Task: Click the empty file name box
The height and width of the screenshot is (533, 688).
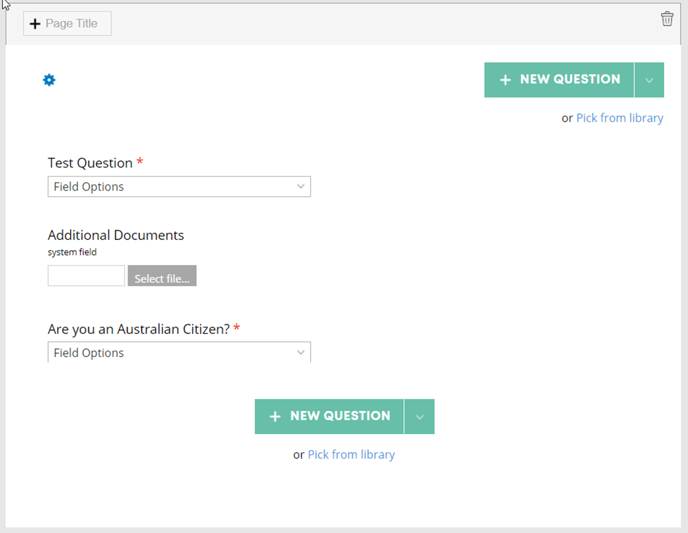Action: (86, 275)
